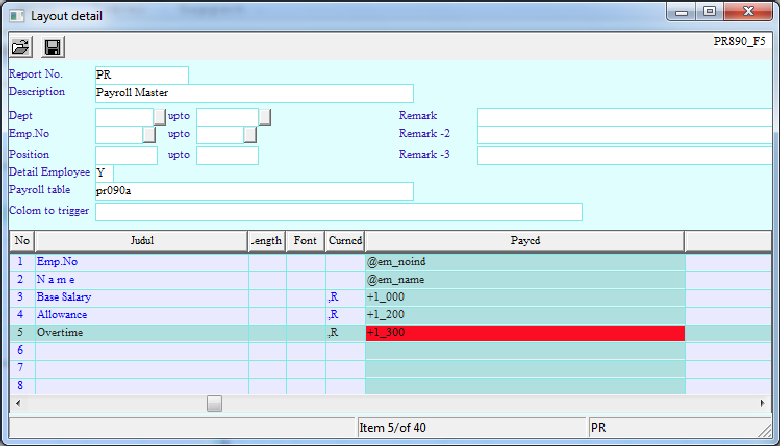This screenshot has height=446, width=781.
Task: Click the Payed column header
Action: (525, 241)
